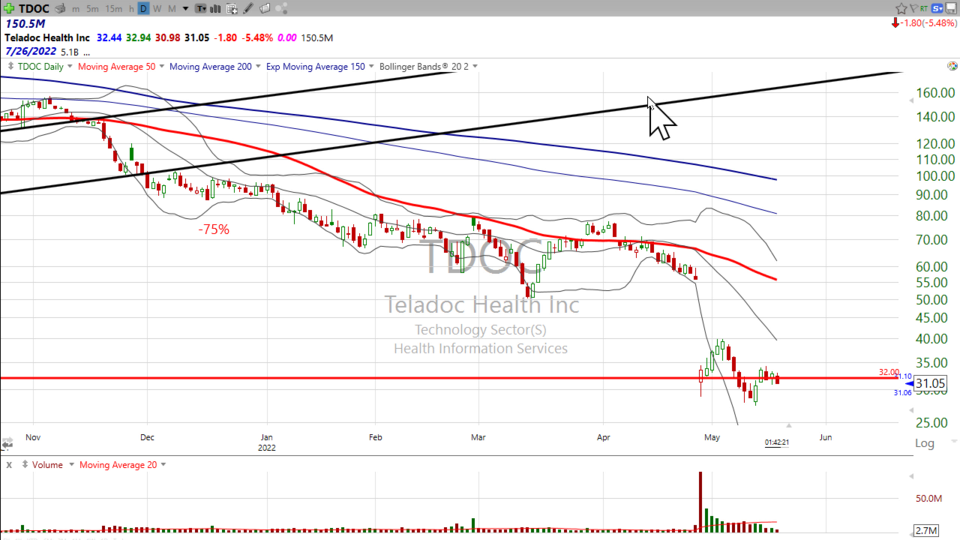This screenshot has height=540, width=960.
Task: Click the green plus add-symbol icon
Action: point(7,8)
